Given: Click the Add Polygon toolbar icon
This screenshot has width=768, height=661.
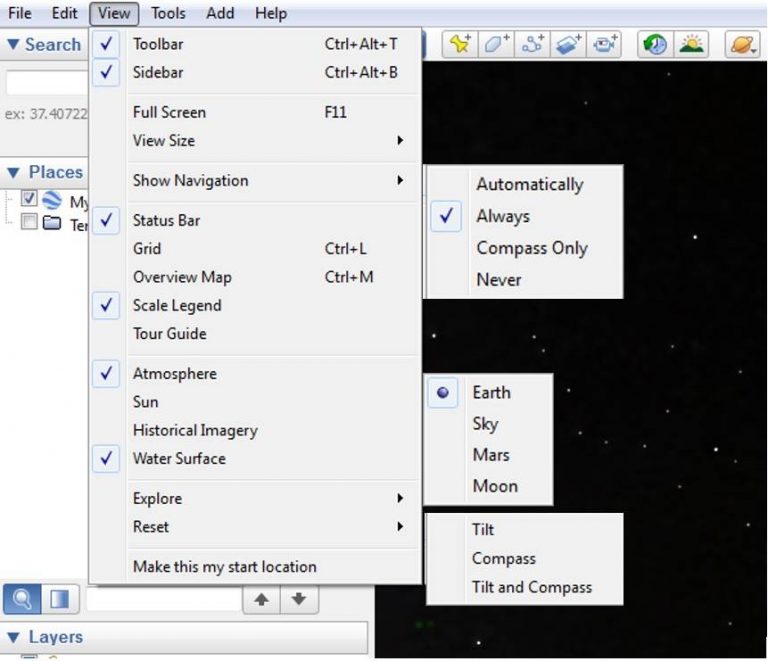Looking at the screenshot, I should pyautogui.click(x=496, y=45).
